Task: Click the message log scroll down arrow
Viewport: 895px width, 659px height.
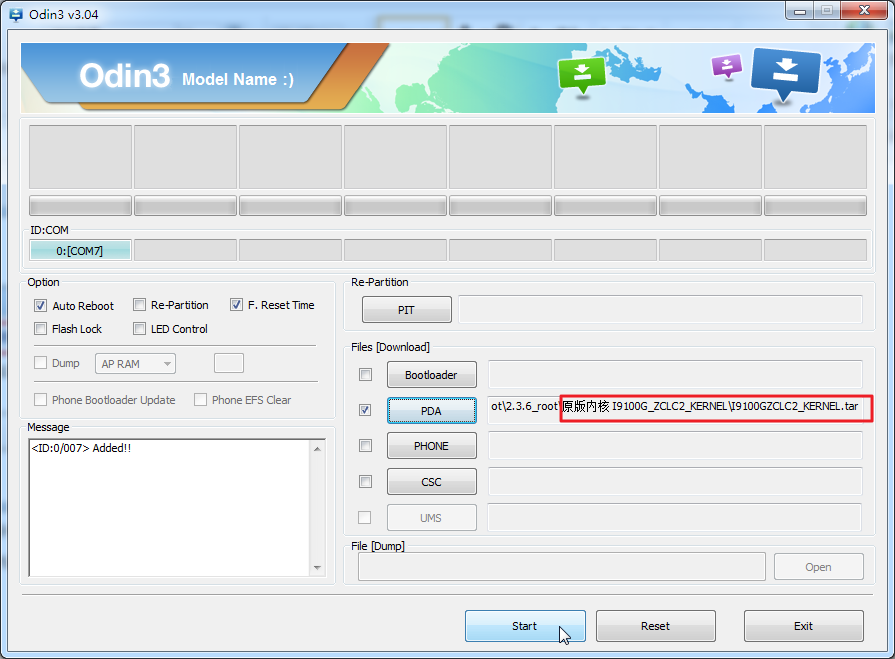Action: point(317,568)
